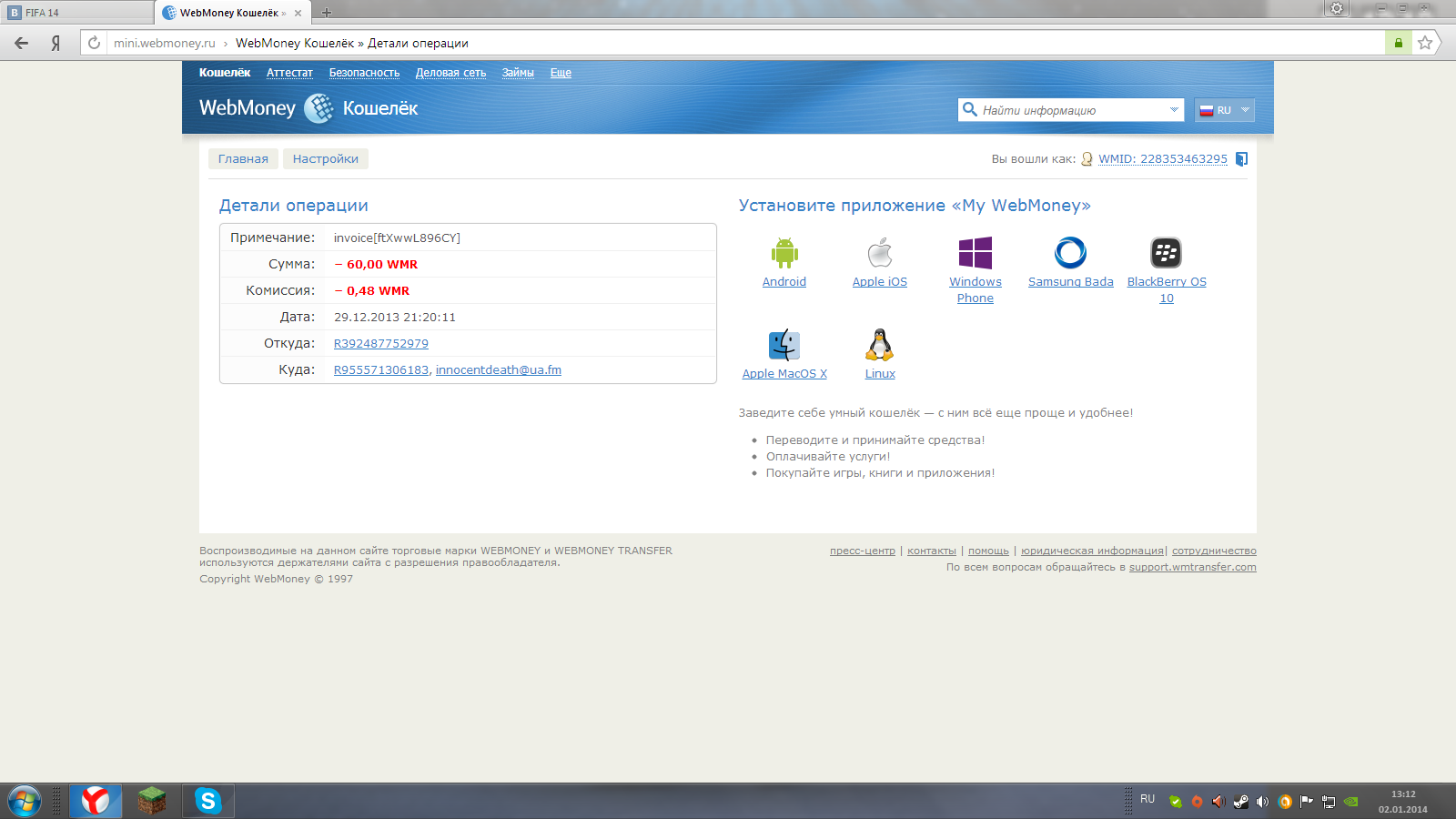The height and width of the screenshot is (819, 1456).
Task: Click the magnifier icon in search box
Action: [x=970, y=110]
